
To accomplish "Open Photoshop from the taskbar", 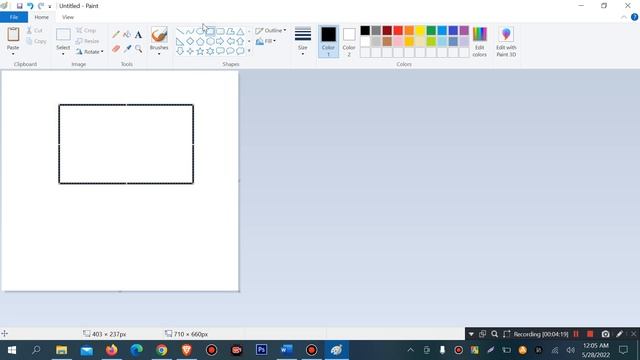I will [x=262, y=350].
